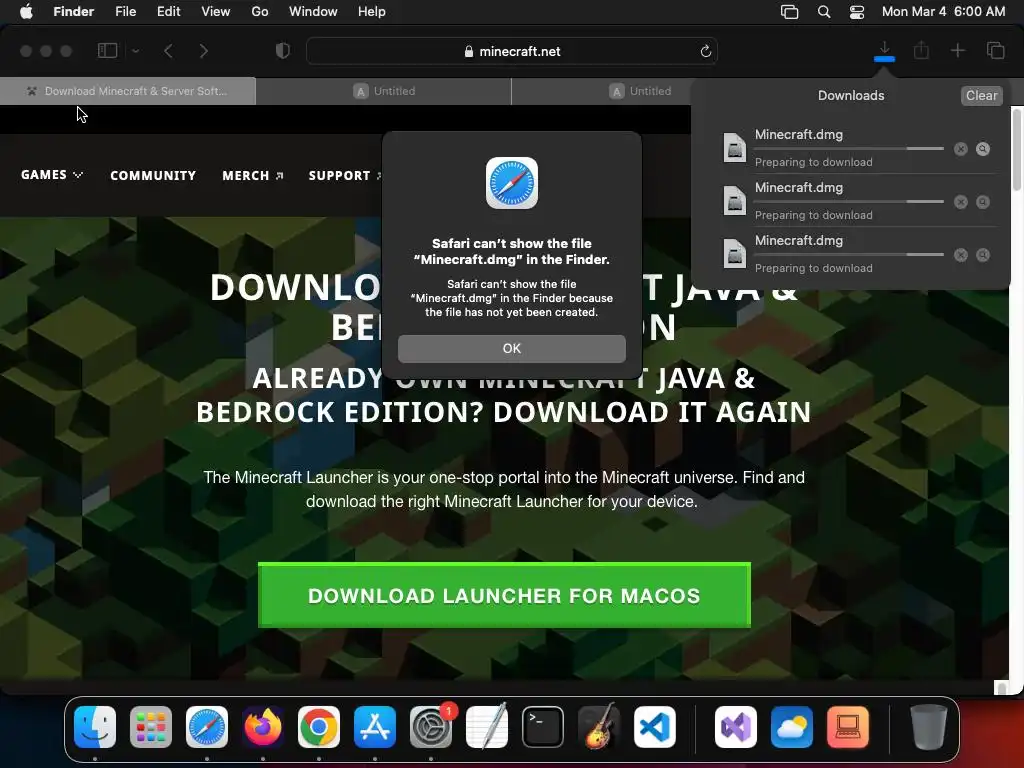The width and height of the screenshot is (1024, 768).
Task: Switch to Download Minecraft & Server Software tab
Action: (x=128, y=91)
